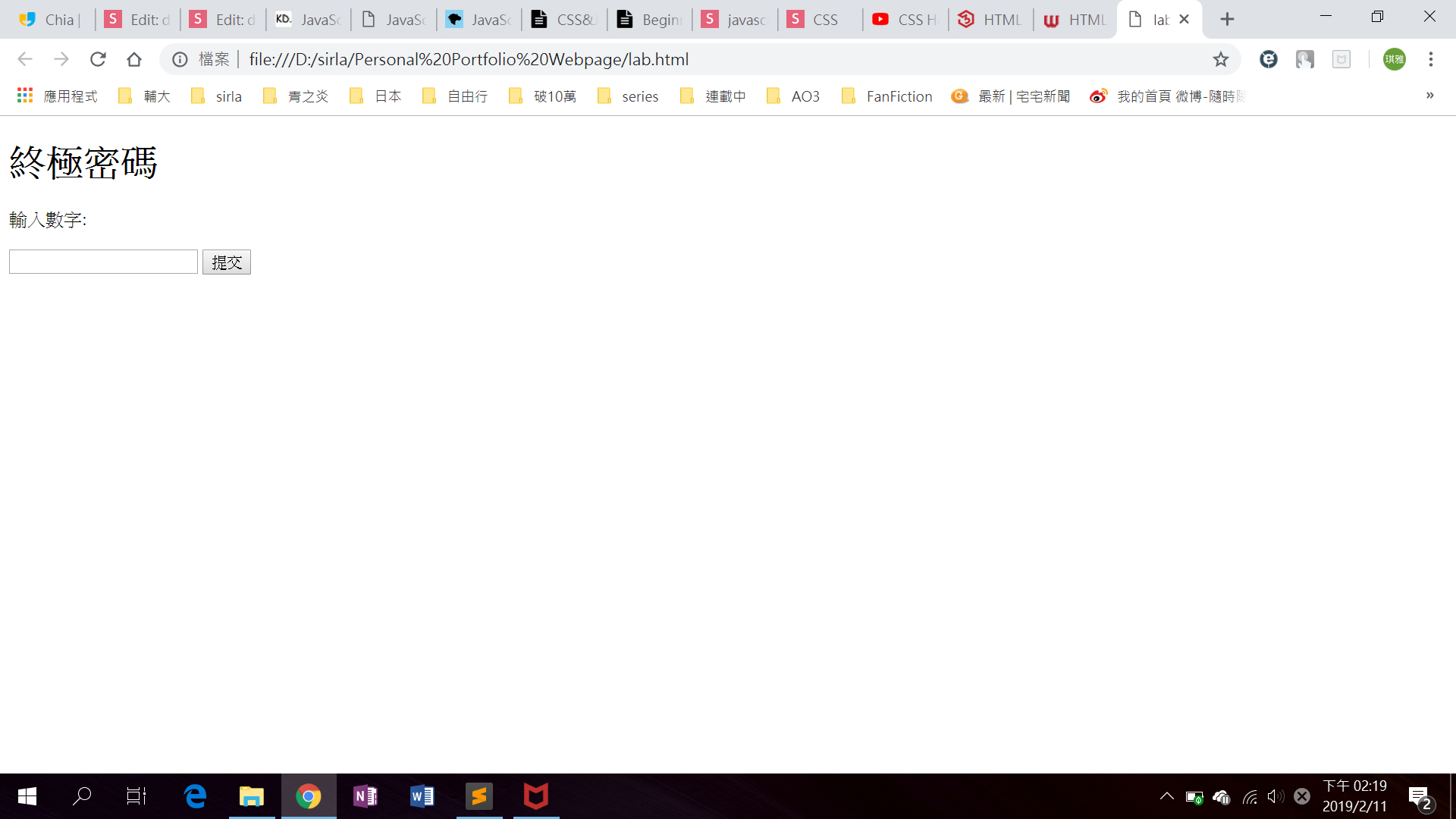This screenshot has width=1456, height=819.
Task: Click the 提交 submit button
Action: [226, 262]
